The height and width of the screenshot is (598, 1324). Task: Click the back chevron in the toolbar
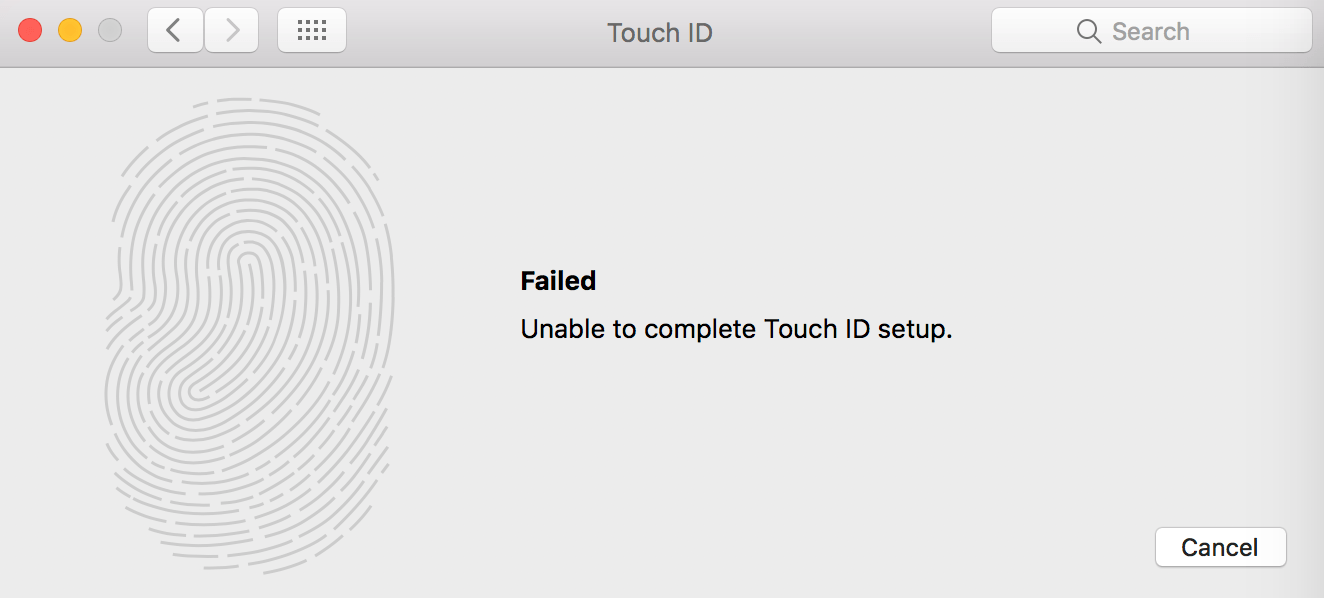(175, 30)
